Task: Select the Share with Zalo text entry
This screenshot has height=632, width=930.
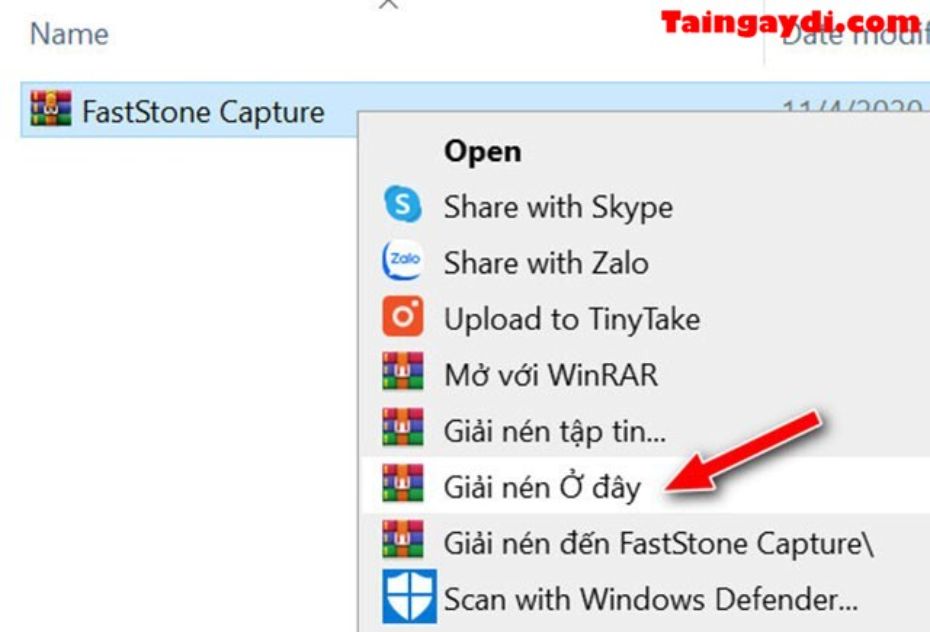Action: click(x=546, y=263)
